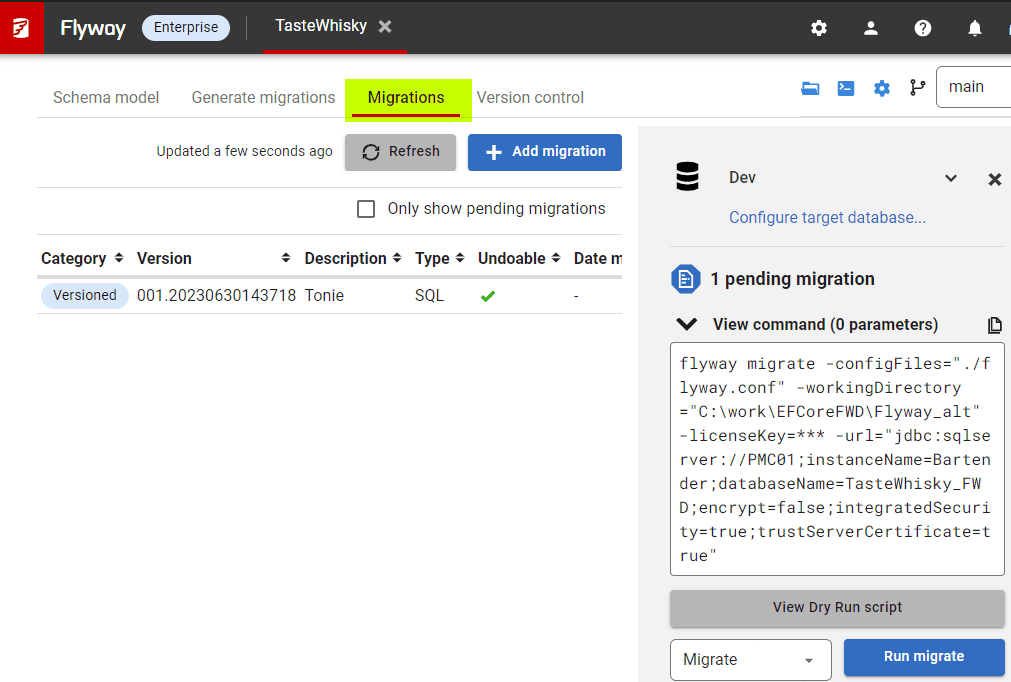Expand the Dev target database dropdown
Image resolution: width=1011 pixels, height=682 pixels.
click(x=951, y=178)
